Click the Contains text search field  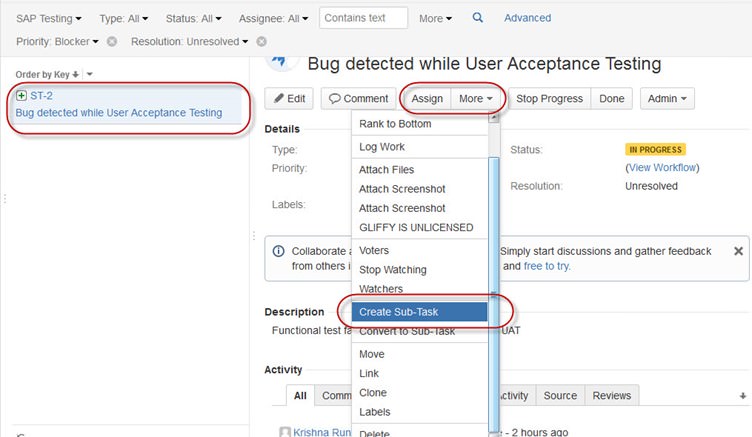tap(363, 18)
